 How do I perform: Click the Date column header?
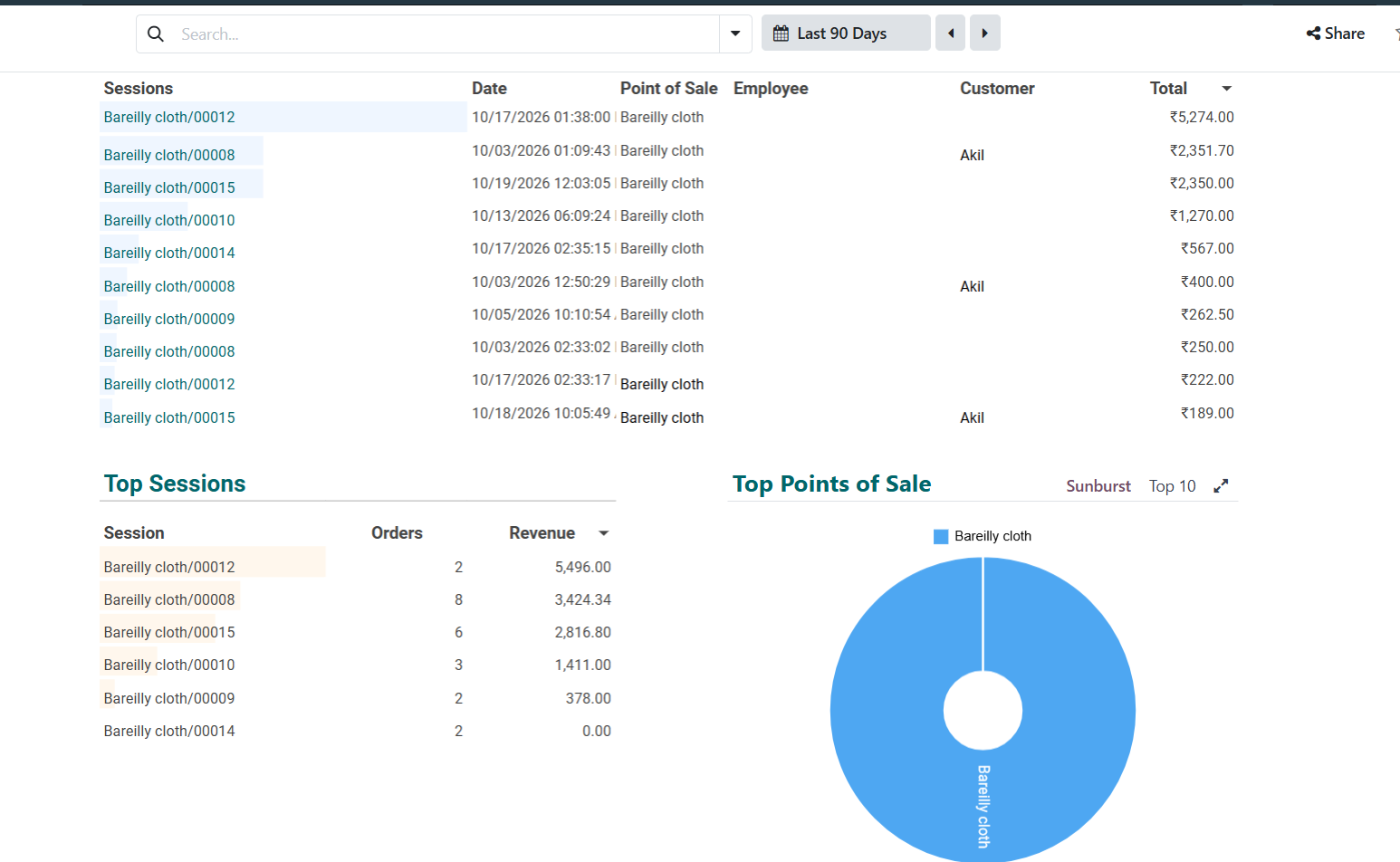[x=489, y=89]
